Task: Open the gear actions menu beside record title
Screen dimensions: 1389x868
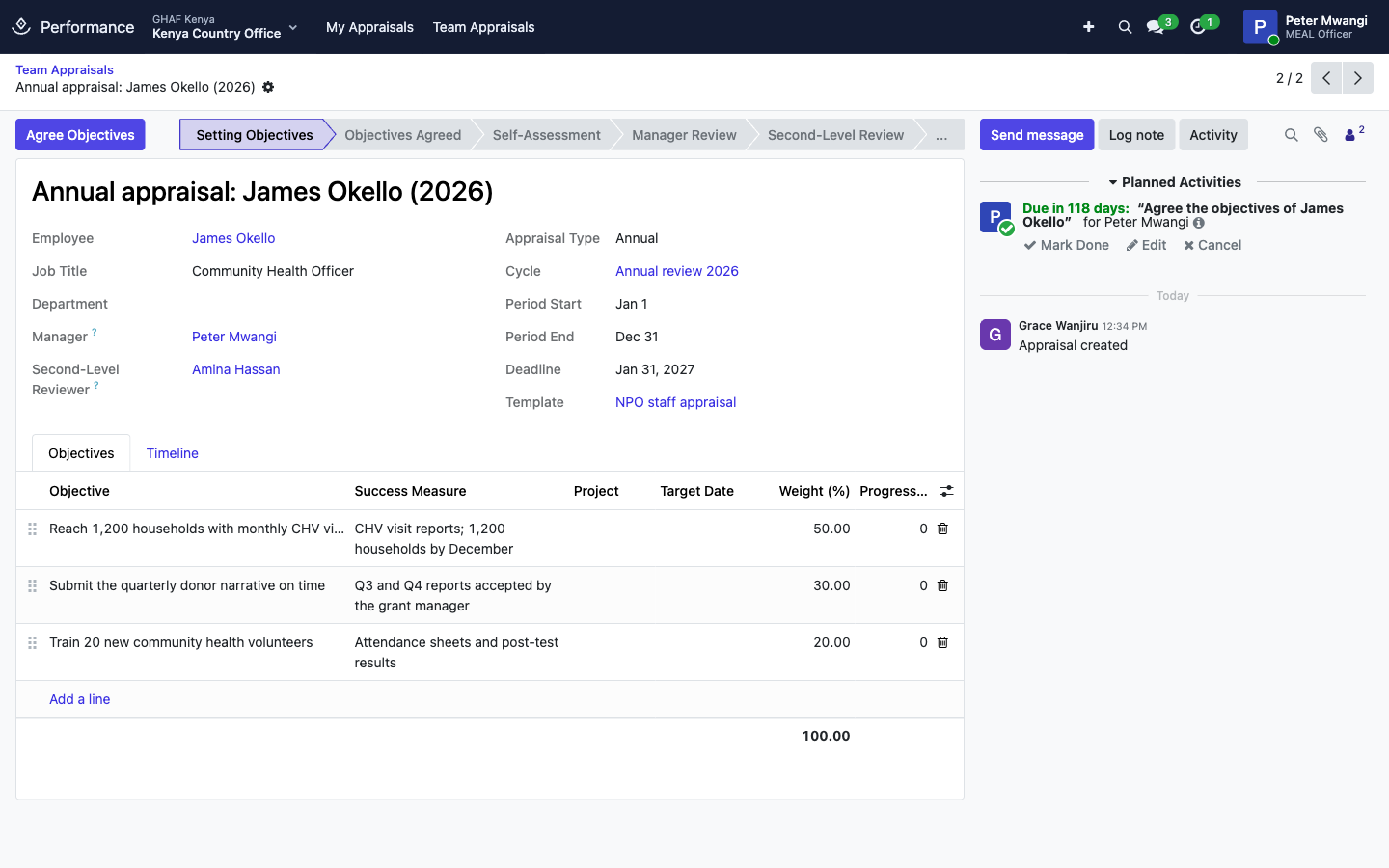Action: pos(268,87)
